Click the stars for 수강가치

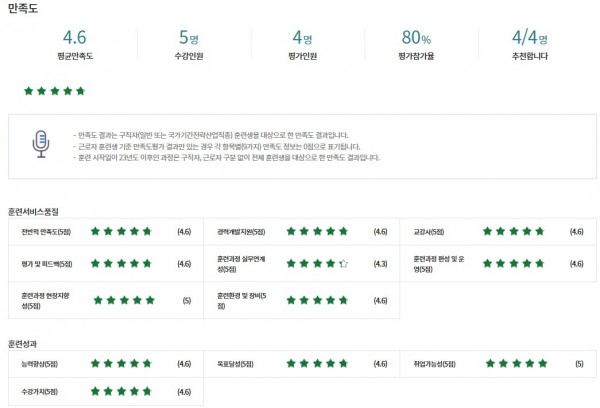[121, 391]
